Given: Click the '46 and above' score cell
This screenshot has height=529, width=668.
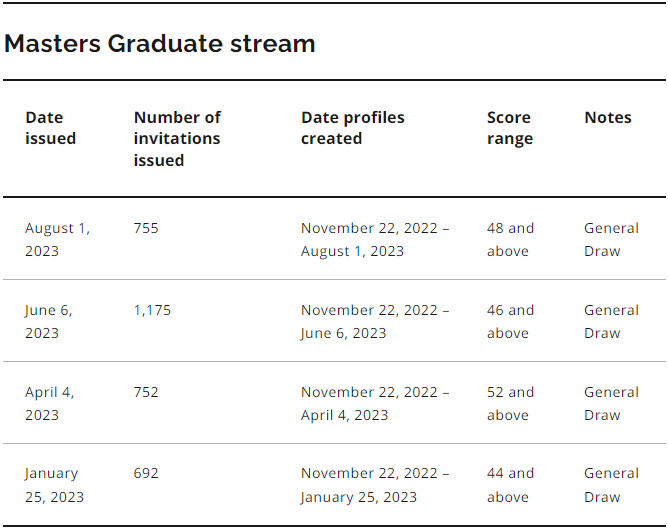Looking at the screenshot, I should coord(510,321).
